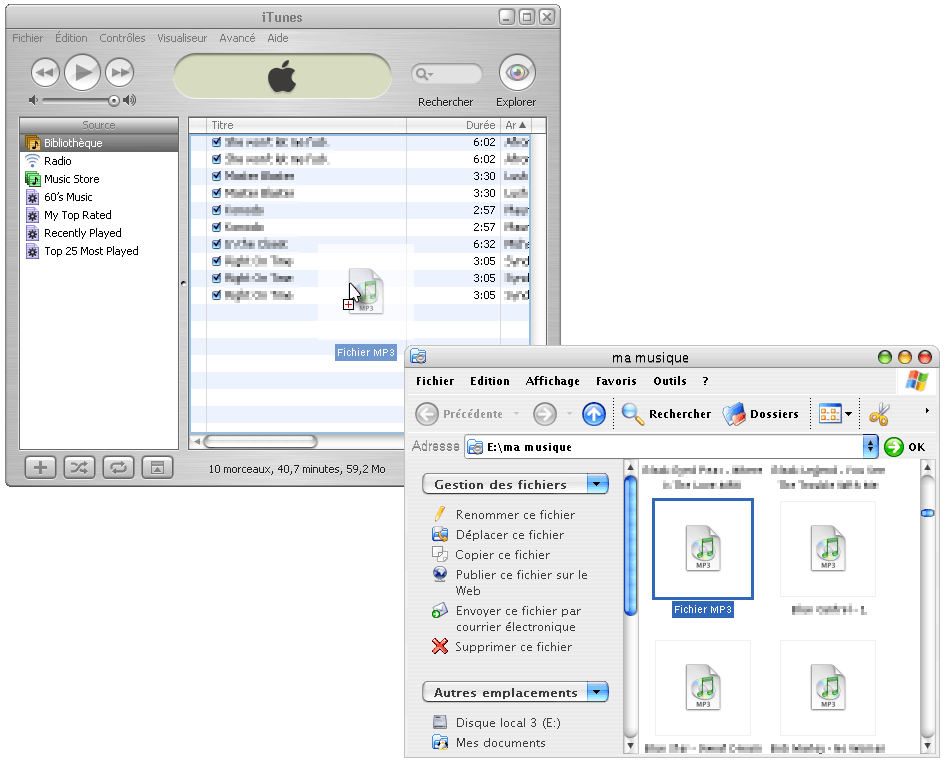Open the iTunes Visualiseur menu
The width and height of the screenshot is (949, 762).
[x=182, y=38]
